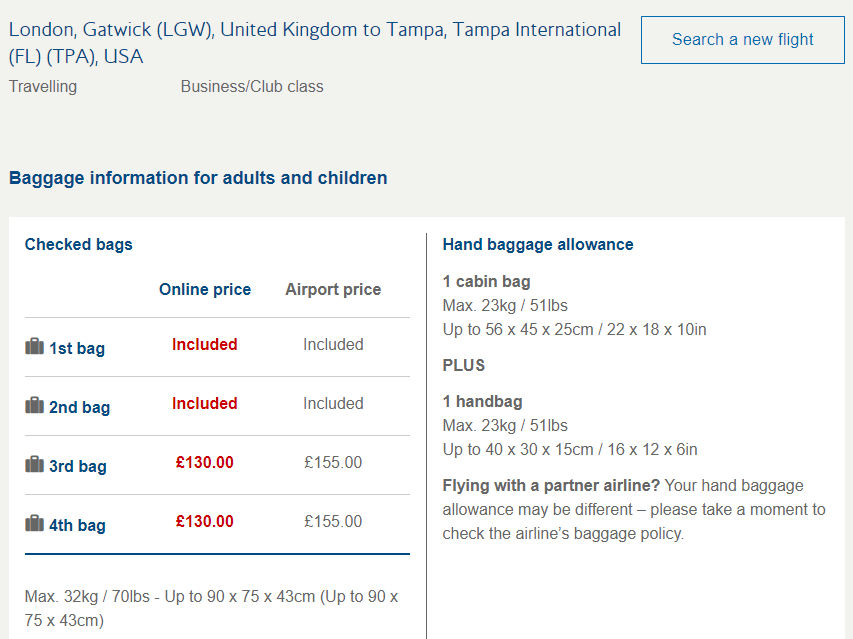Click the red Included price for 1st bag
The width and height of the screenshot is (853, 639).
pyautogui.click(x=205, y=345)
